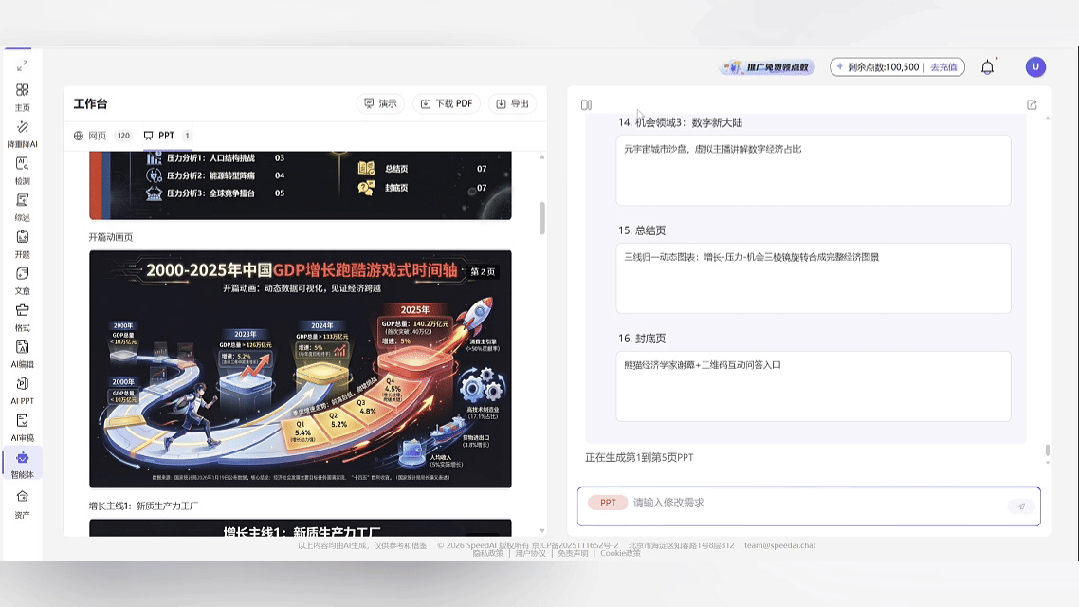This screenshot has height=607, width=1079.
Task: Click the open-in-new icon atop the chat panel
Action: coord(1034,103)
